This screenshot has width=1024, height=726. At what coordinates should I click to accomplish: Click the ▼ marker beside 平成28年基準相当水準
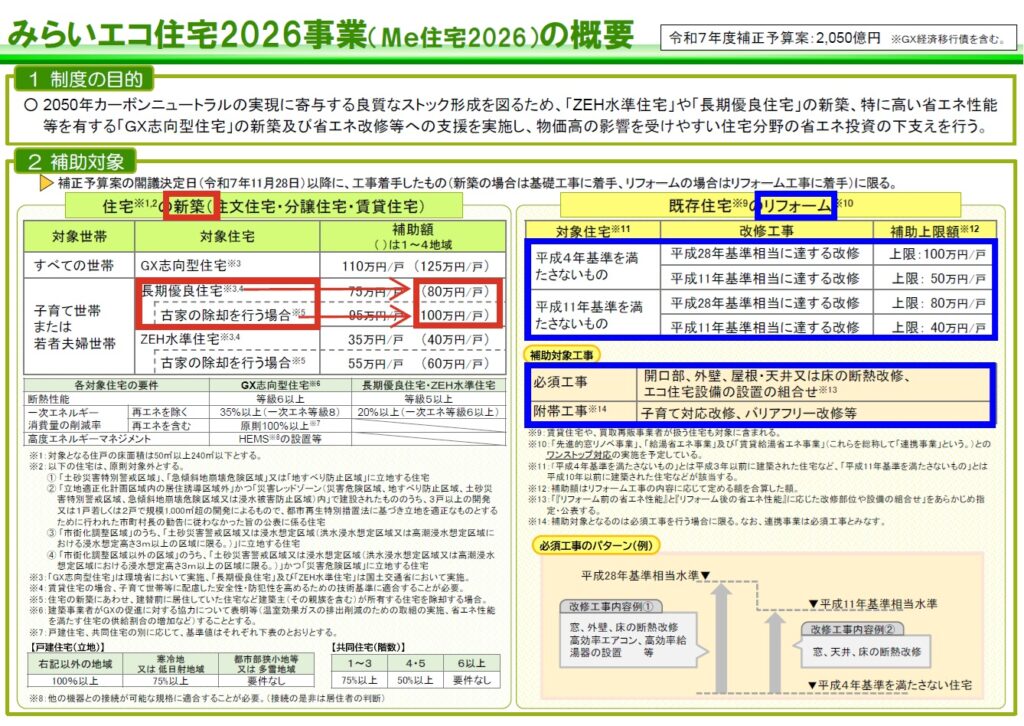click(705, 576)
